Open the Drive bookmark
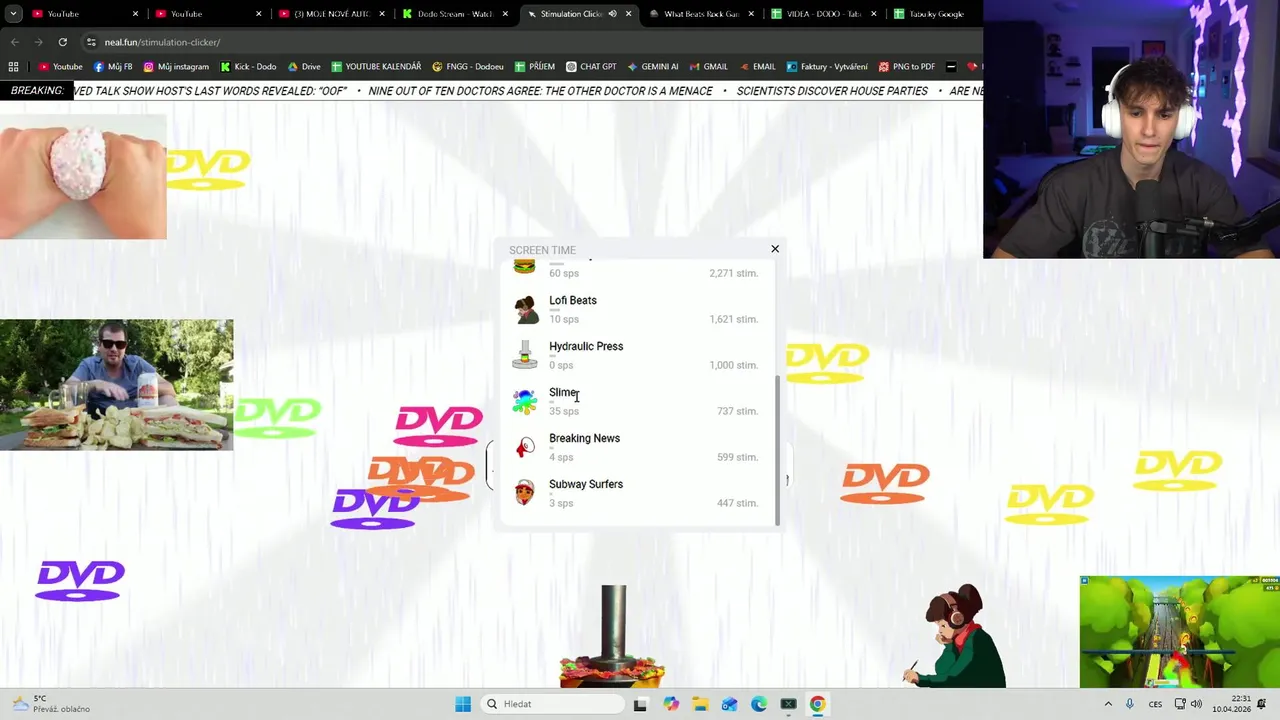The image size is (1280, 720). [x=304, y=67]
